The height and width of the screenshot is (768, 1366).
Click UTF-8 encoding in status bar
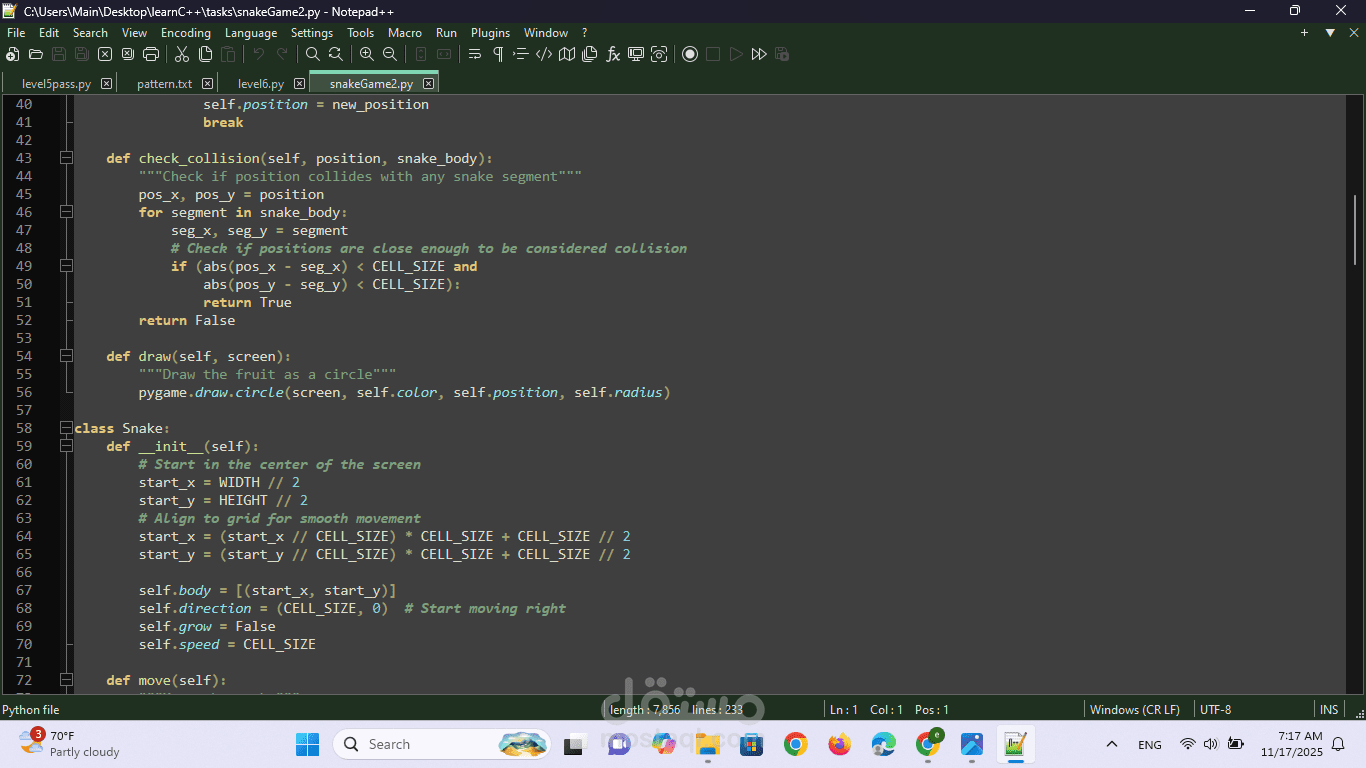click(x=1215, y=709)
